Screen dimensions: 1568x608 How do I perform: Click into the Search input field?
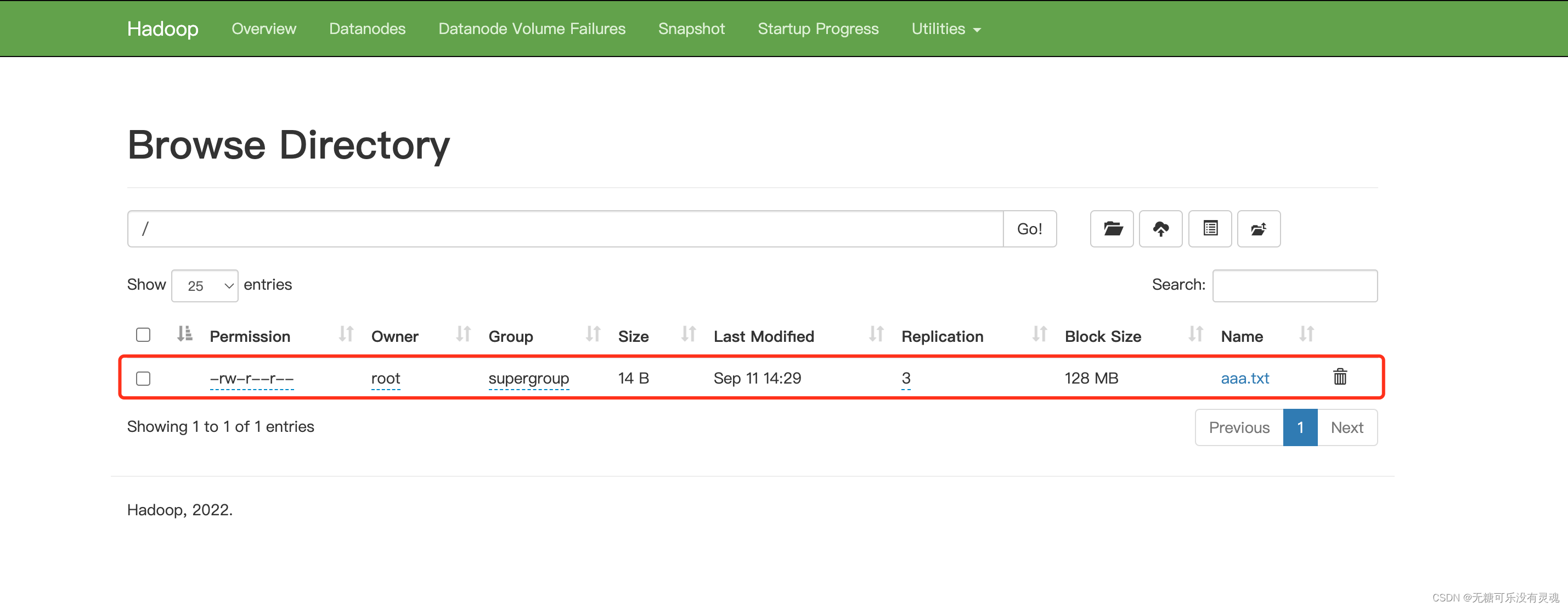(1294, 285)
